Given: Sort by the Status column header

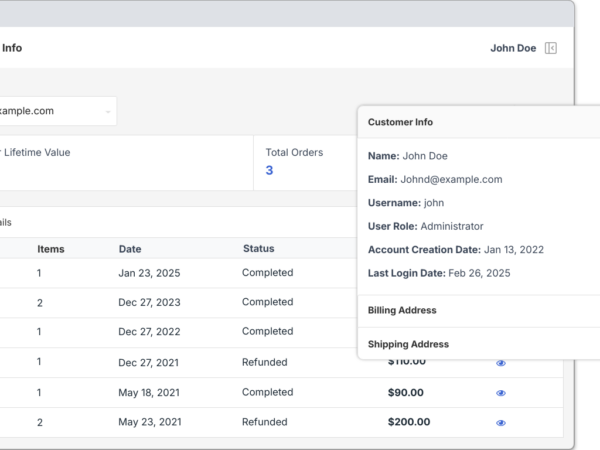Looking at the screenshot, I should click(259, 249).
